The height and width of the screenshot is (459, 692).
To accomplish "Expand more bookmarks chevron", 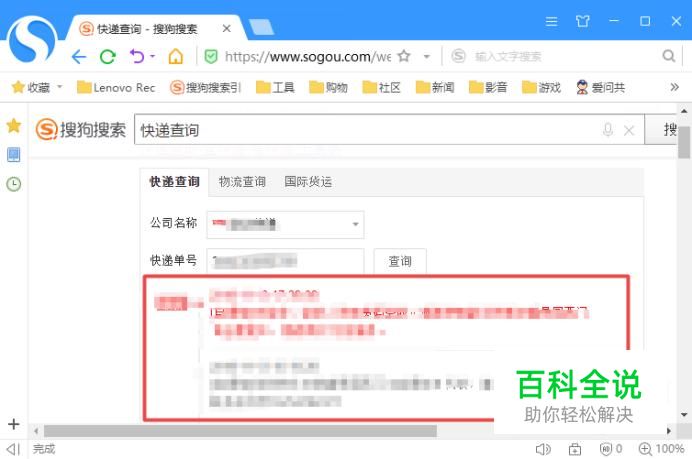I will (674, 87).
